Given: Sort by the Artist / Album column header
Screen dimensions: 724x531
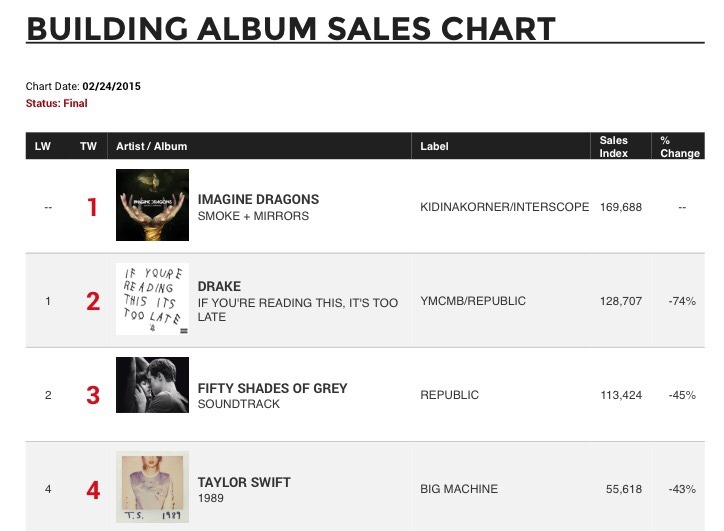Looking at the screenshot, I should click(151, 146).
